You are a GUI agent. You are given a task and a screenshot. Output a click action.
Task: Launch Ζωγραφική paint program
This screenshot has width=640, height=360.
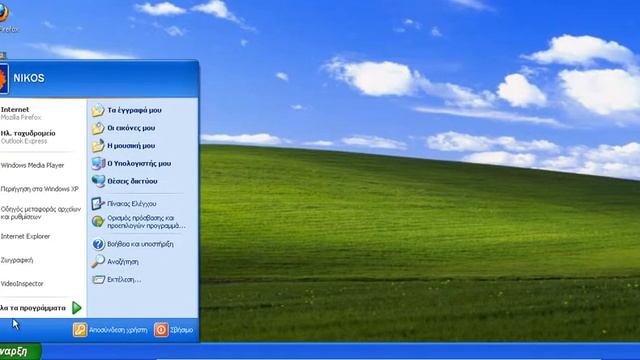16,260
